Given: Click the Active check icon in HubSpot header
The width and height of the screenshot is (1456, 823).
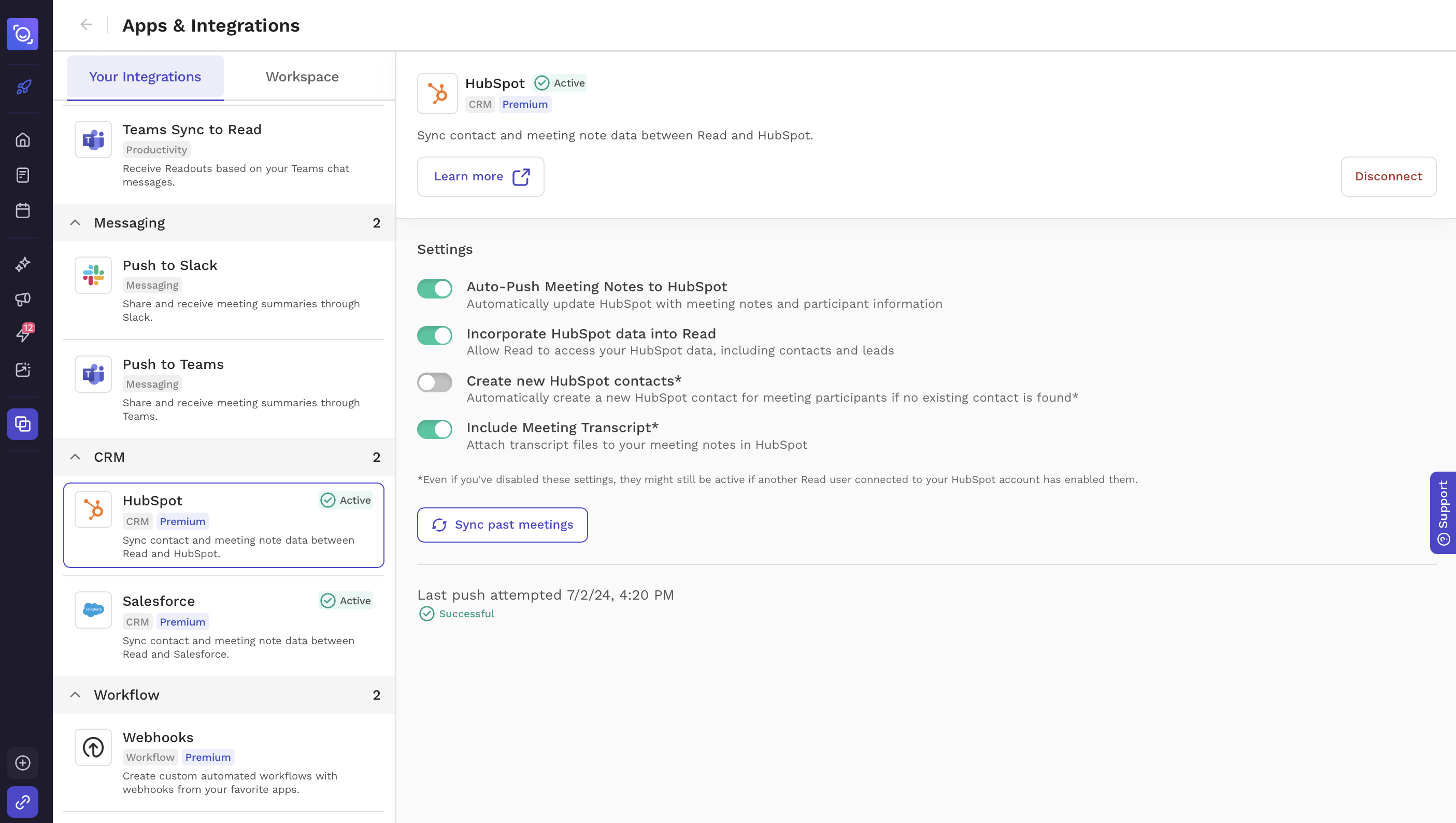Looking at the screenshot, I should pos(541,83).
